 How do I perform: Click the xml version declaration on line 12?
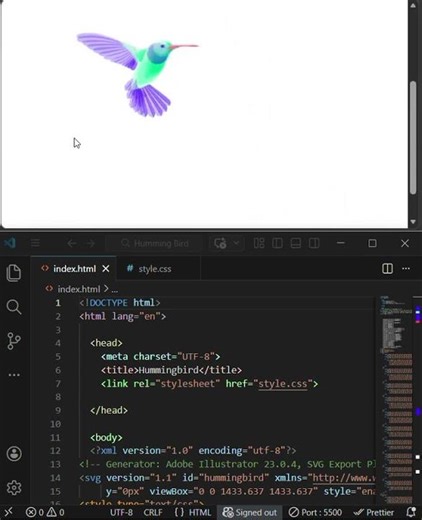193,451
